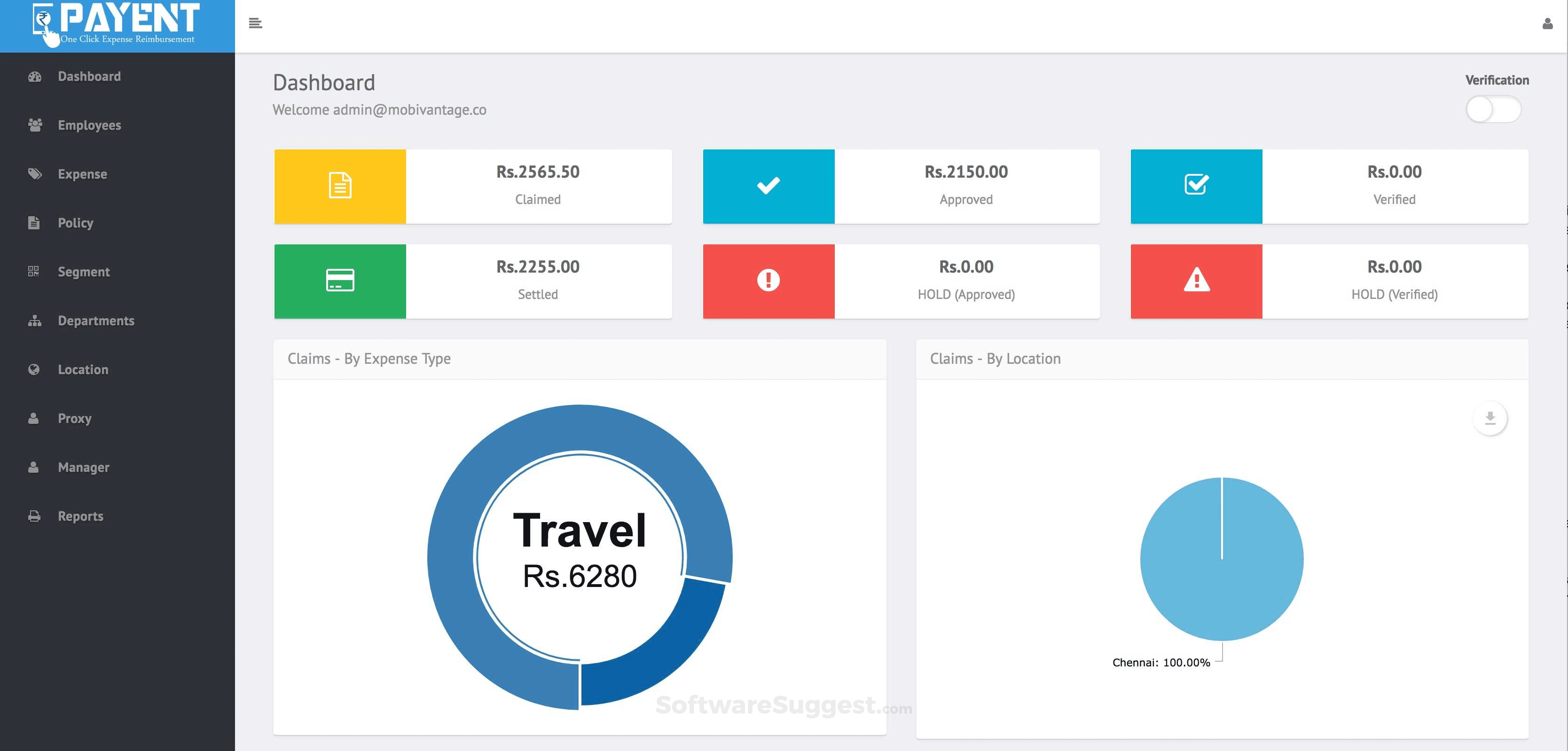This screenshot has width=1568, height=751.
Task: Open the Dashboard section from sidebar
Action: [x=89, y=76]
